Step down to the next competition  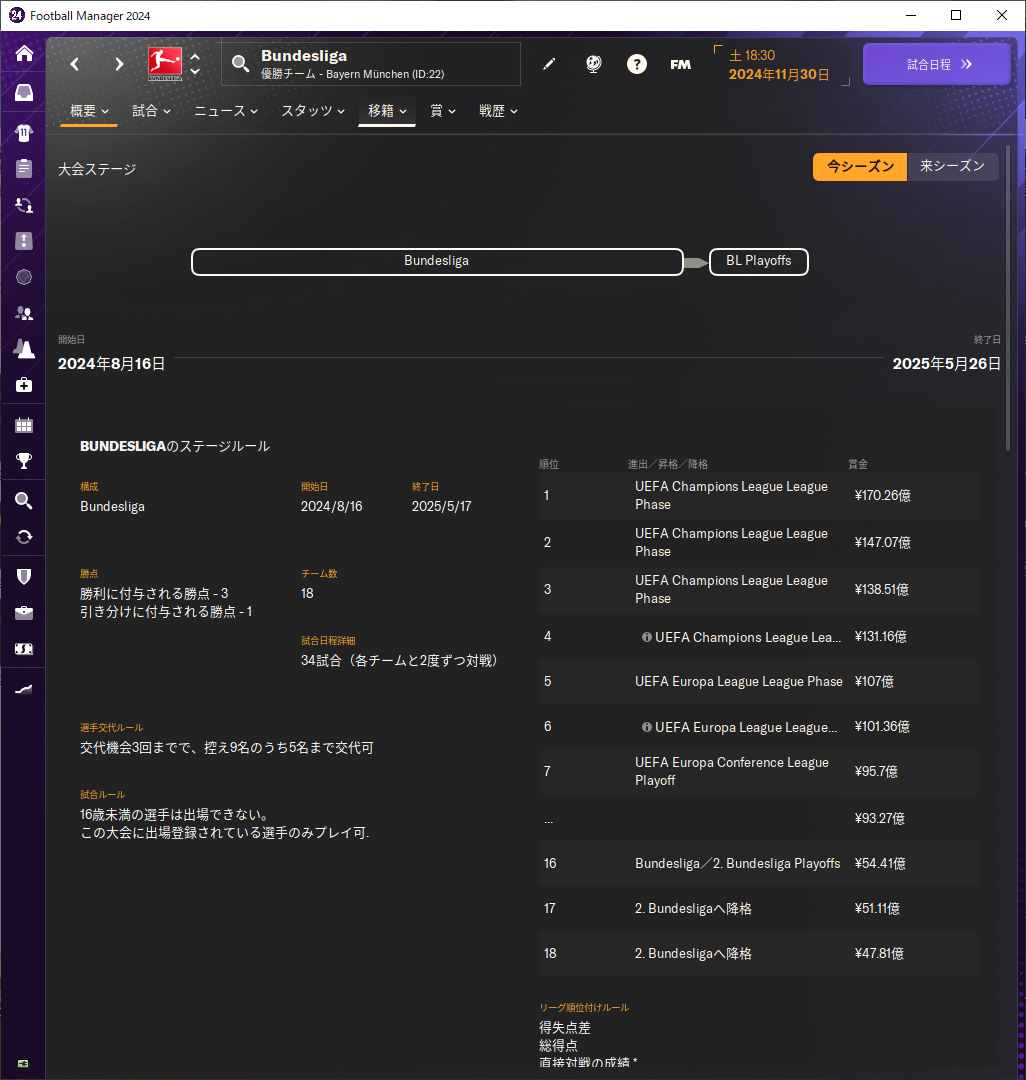pos(195,71)
